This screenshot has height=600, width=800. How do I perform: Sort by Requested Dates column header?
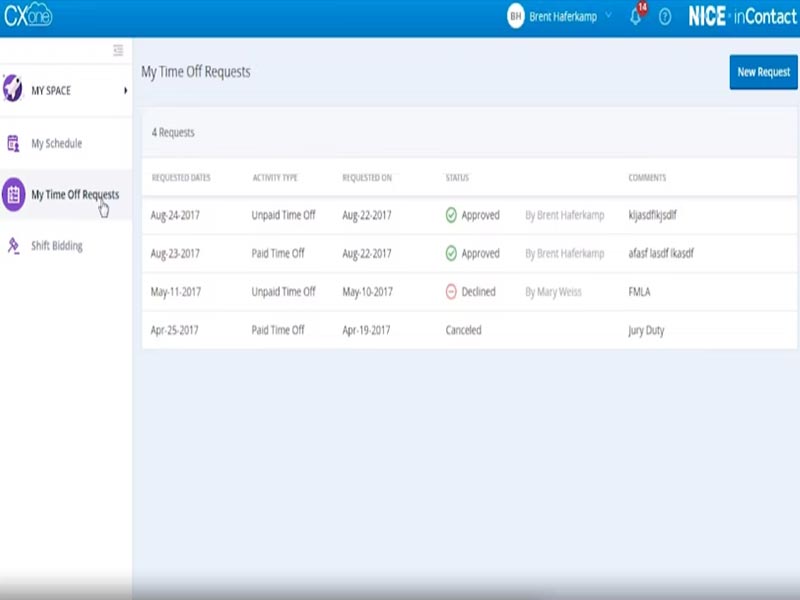181,178
